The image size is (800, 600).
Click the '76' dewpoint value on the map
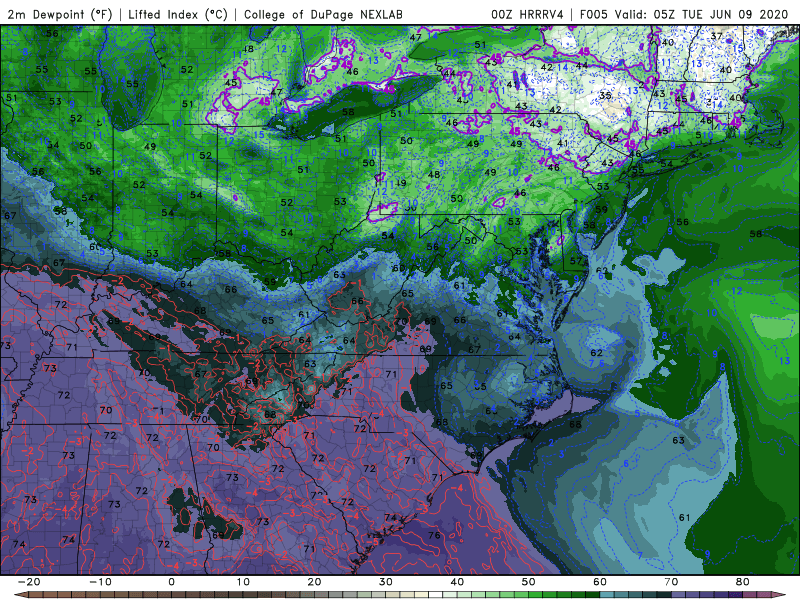(x=434, y=535)
